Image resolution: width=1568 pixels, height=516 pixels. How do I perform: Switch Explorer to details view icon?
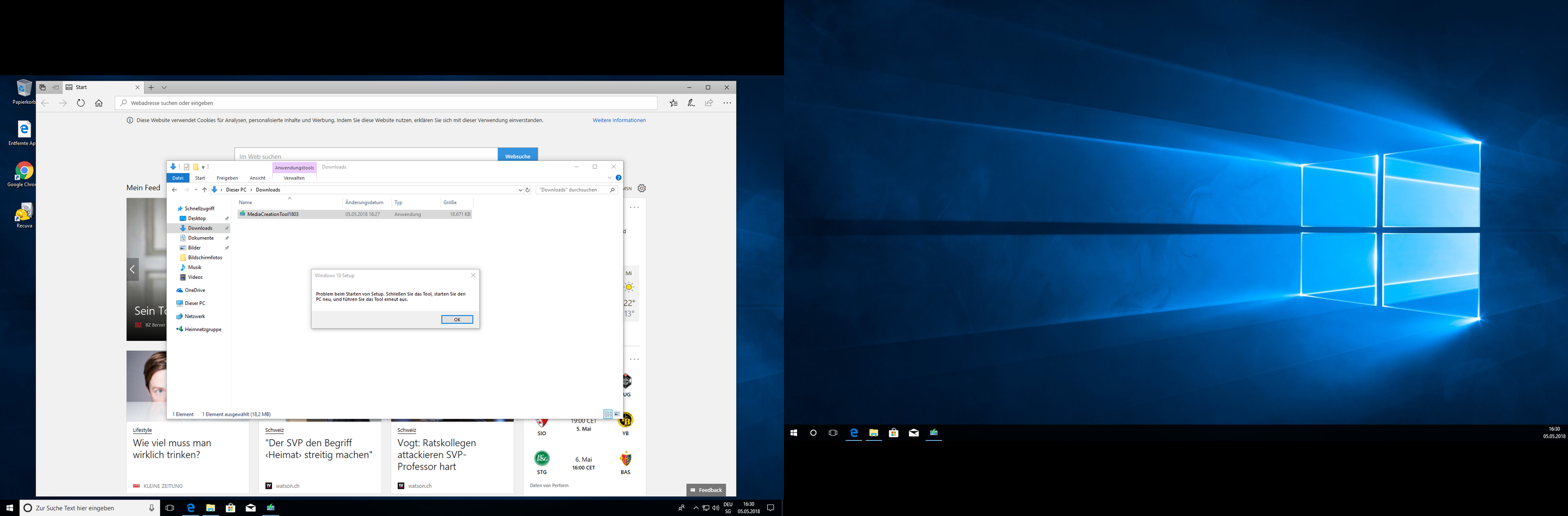point(607,414)
